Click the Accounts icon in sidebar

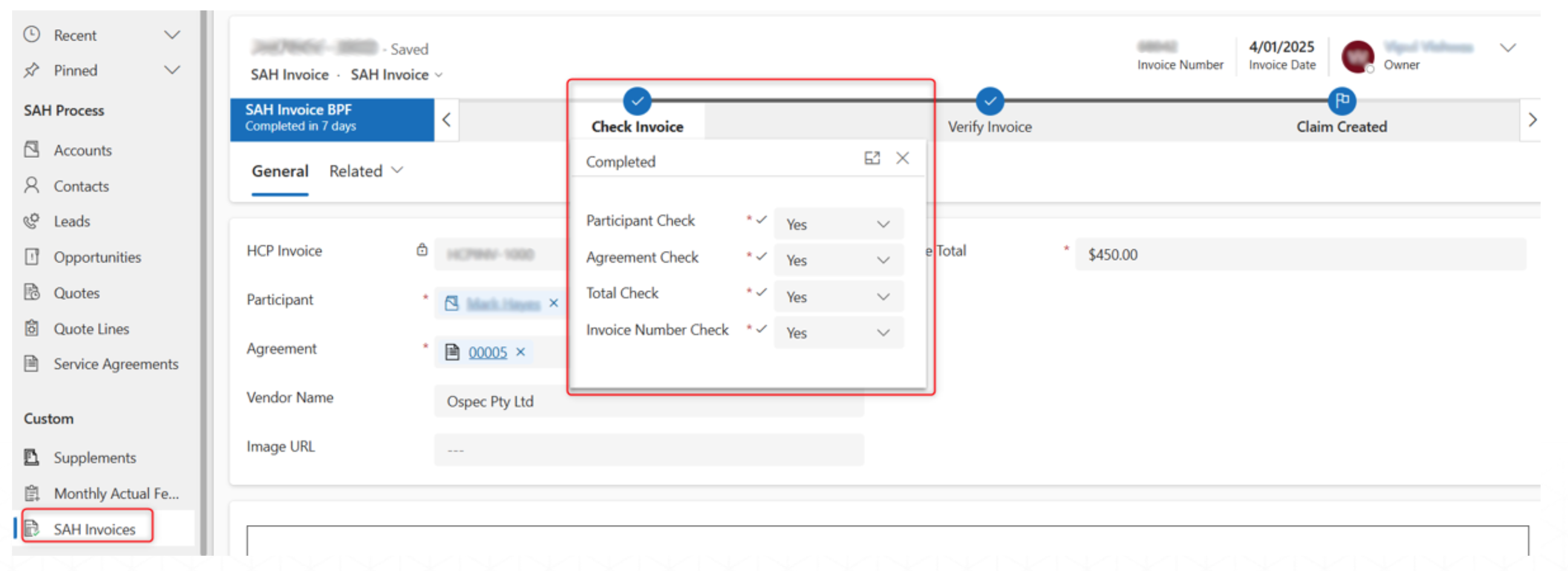click(31, 150)
